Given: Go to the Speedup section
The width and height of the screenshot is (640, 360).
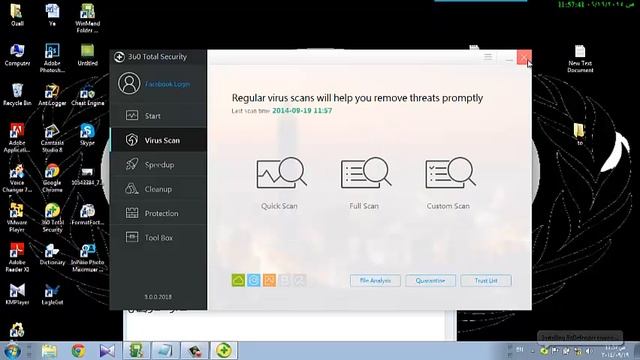Looking at the screenshot, I should 158,164.
